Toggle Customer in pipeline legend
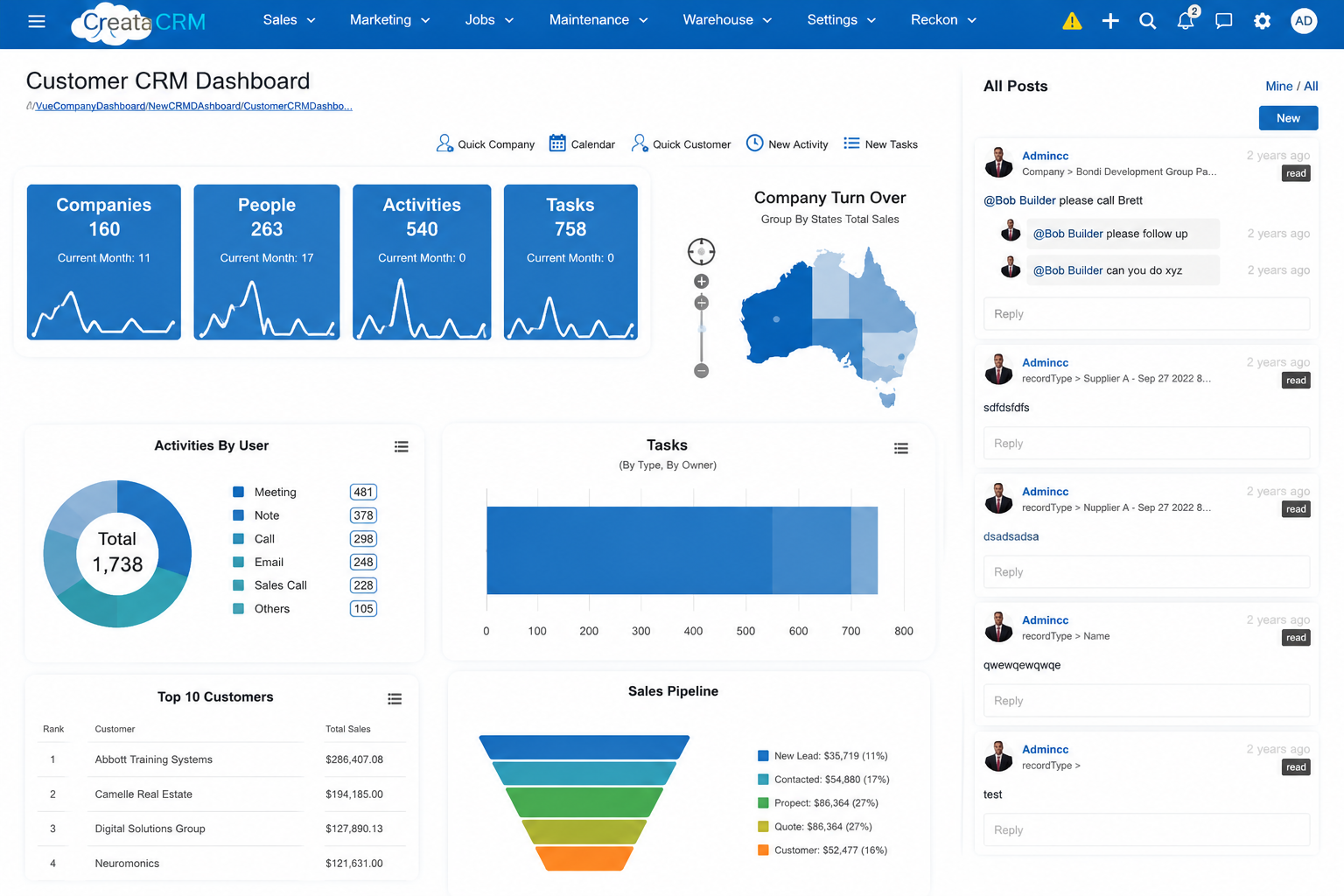1344x896 pixels. (x=822, y=850)
